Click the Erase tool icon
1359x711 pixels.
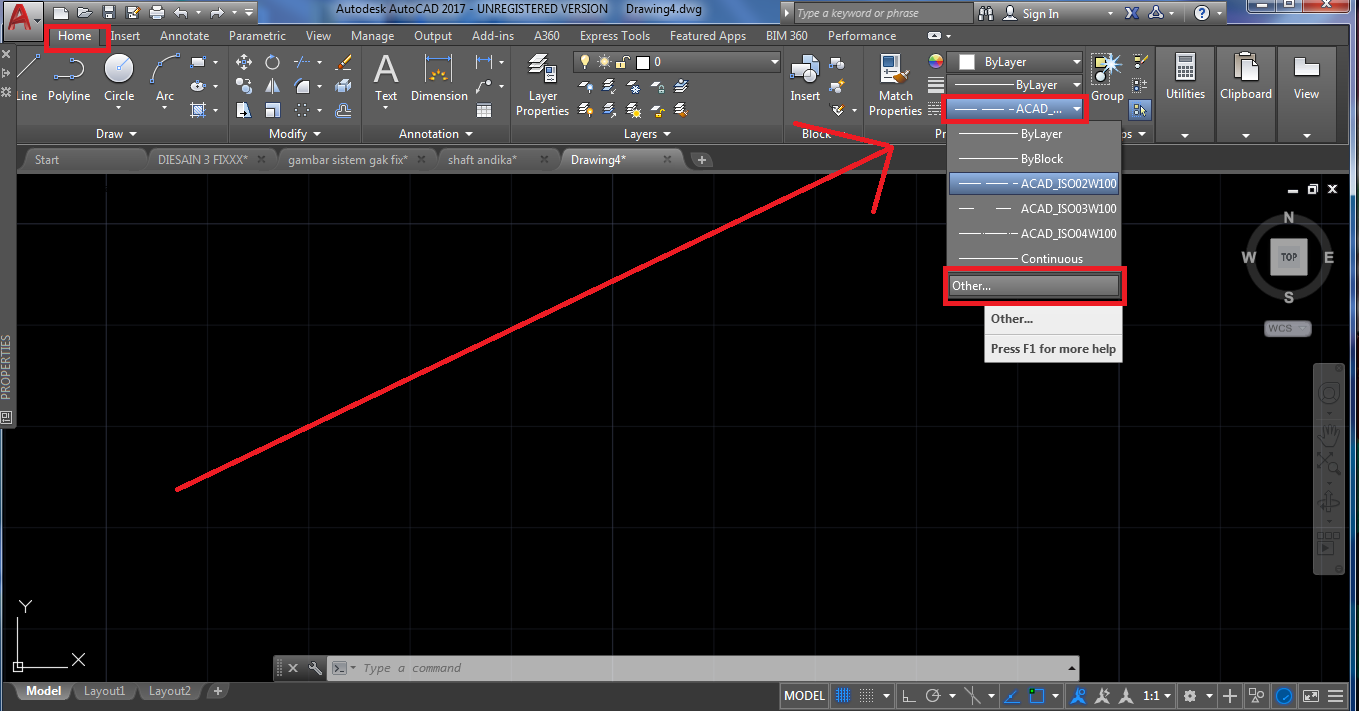coord(343,62)
